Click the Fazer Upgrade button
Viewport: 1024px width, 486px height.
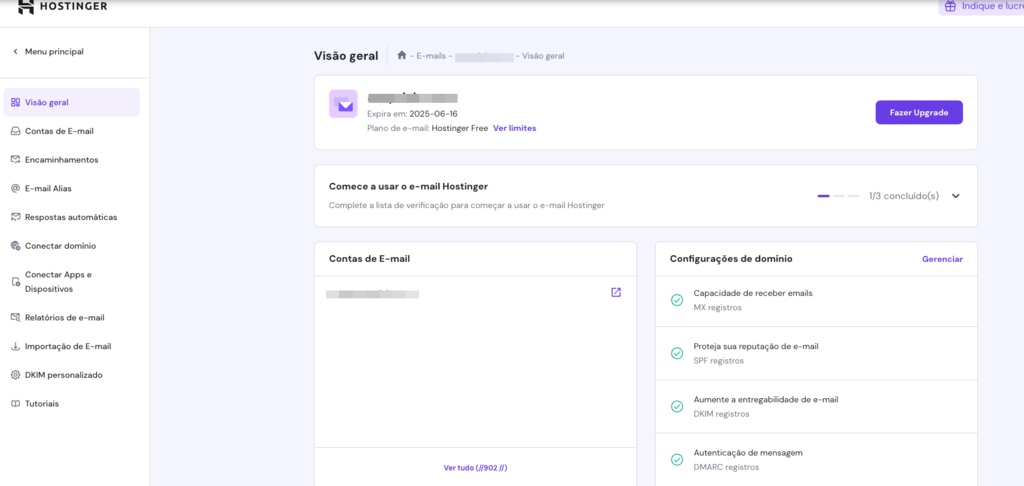[919, 112]
